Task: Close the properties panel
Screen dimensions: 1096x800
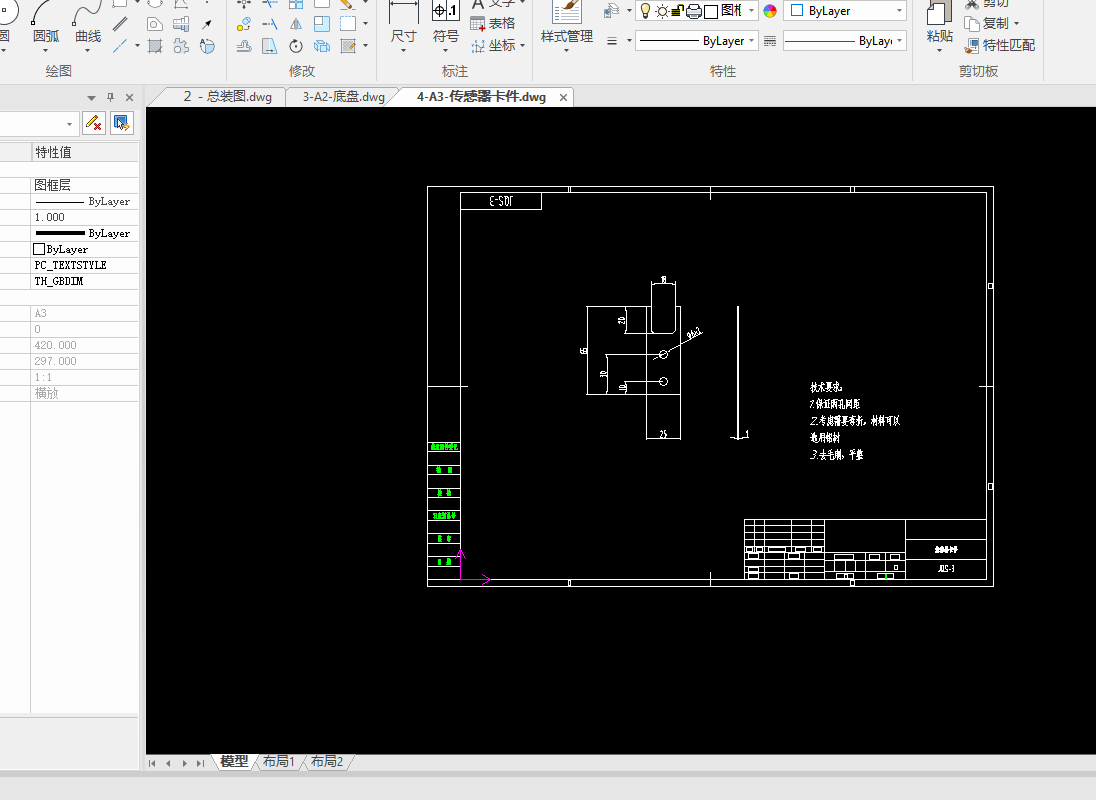Action: [x=129, y=97]
